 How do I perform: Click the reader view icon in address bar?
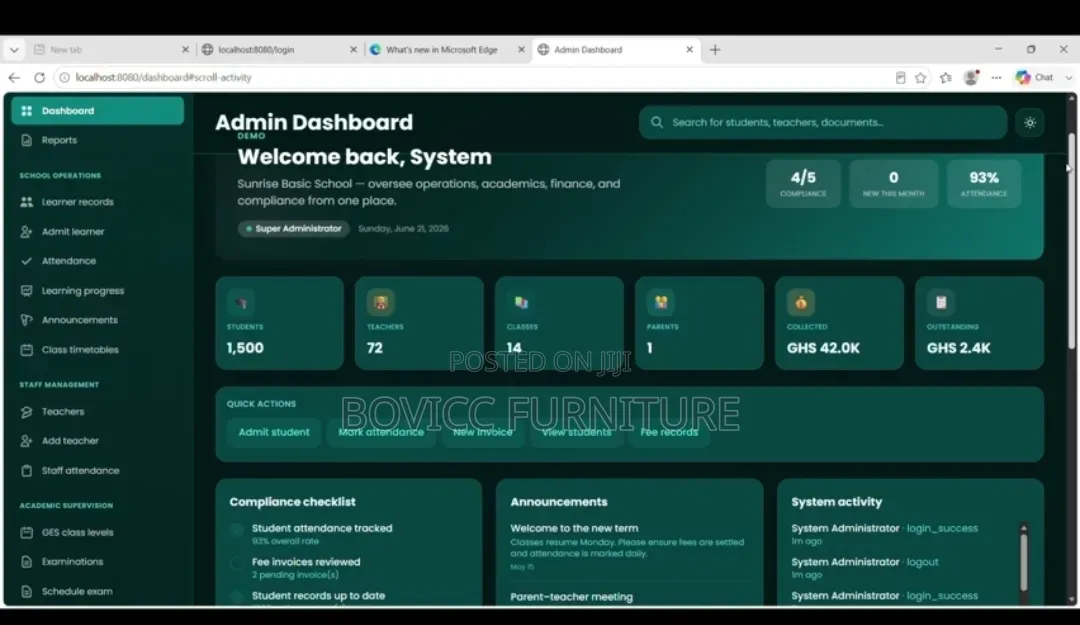click(900, 78)
